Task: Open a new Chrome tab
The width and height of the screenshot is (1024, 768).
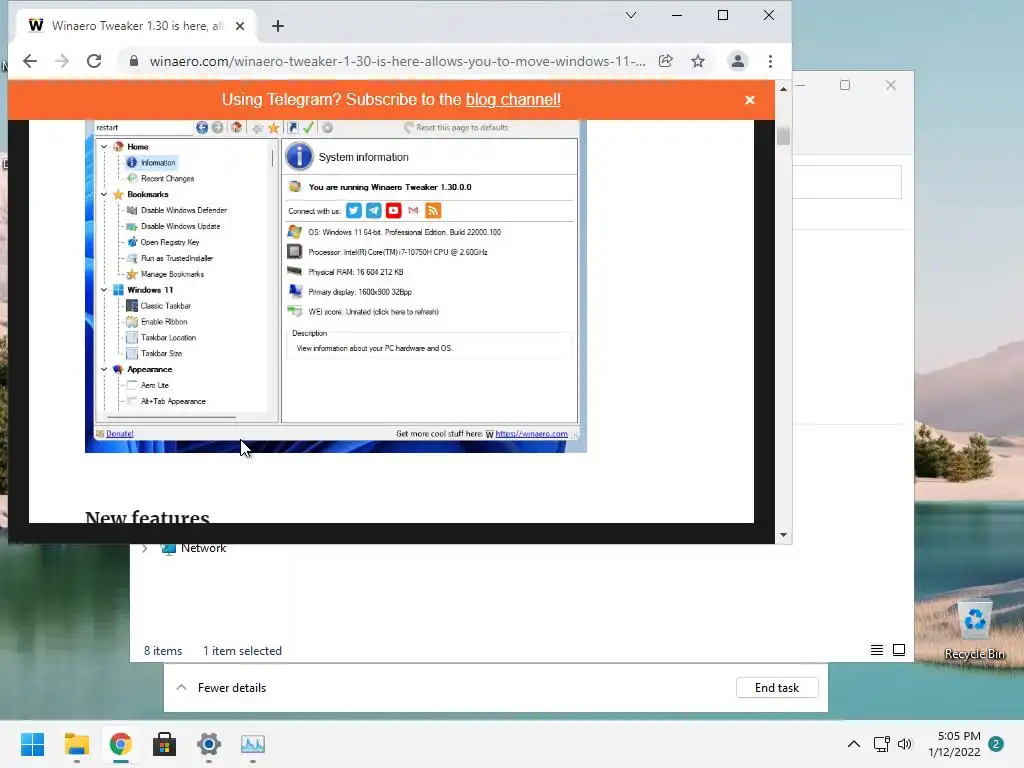Action: [278, 26]
